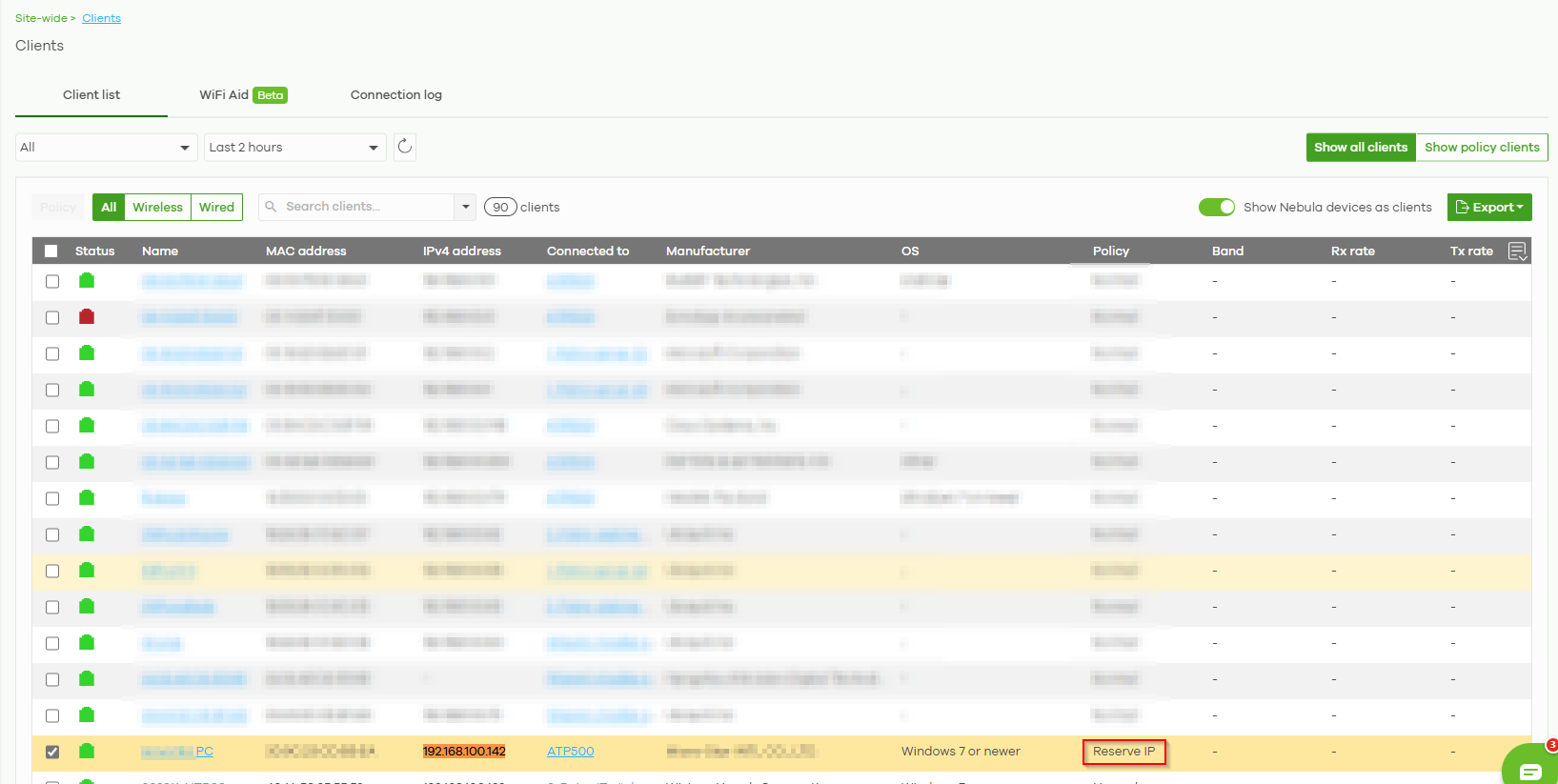Click the IP address 192.168.100.142
Viewport: 1558px width, 784px height.
(x=464, y=752)
